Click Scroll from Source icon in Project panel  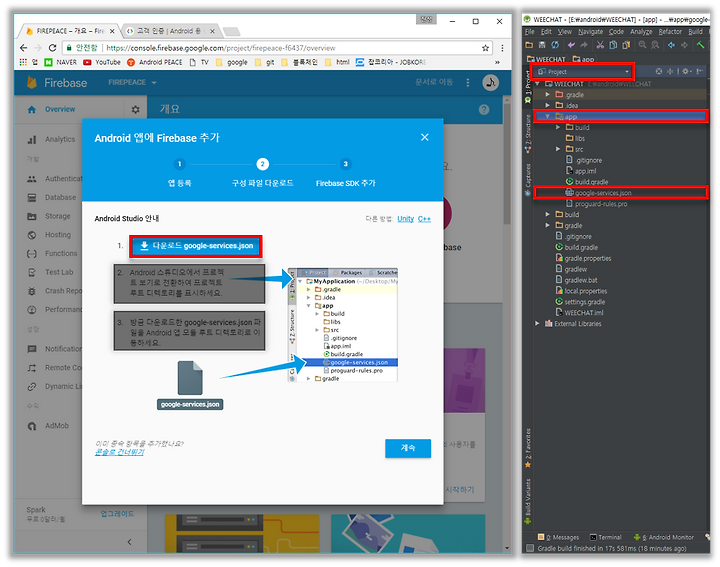pos(659,72)
